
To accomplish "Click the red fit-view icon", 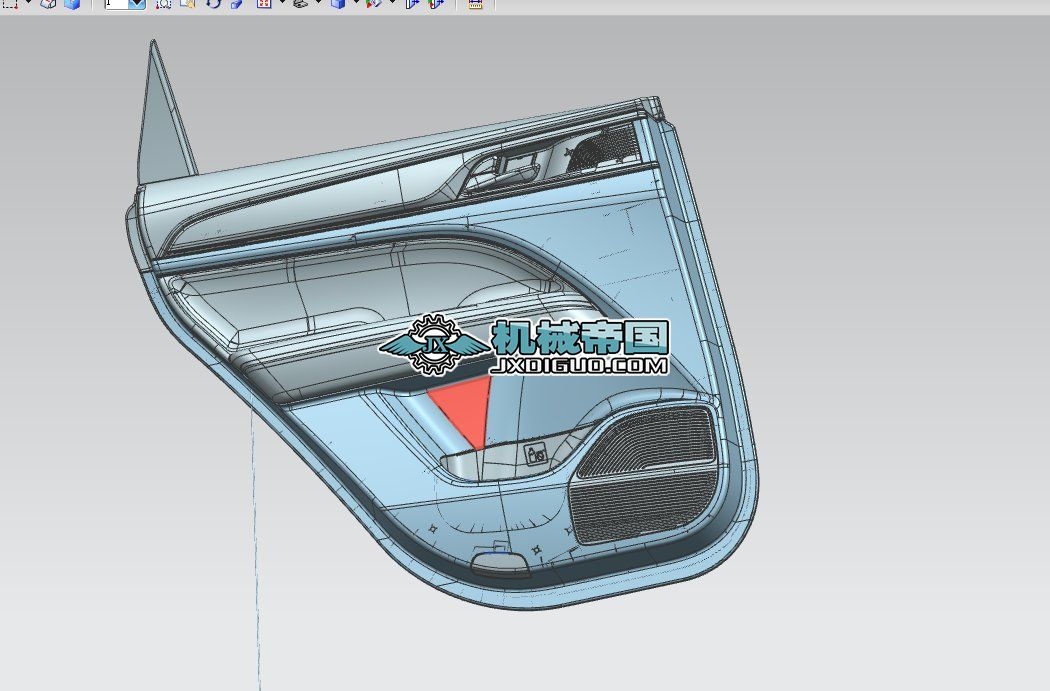I will click(264, 4).
